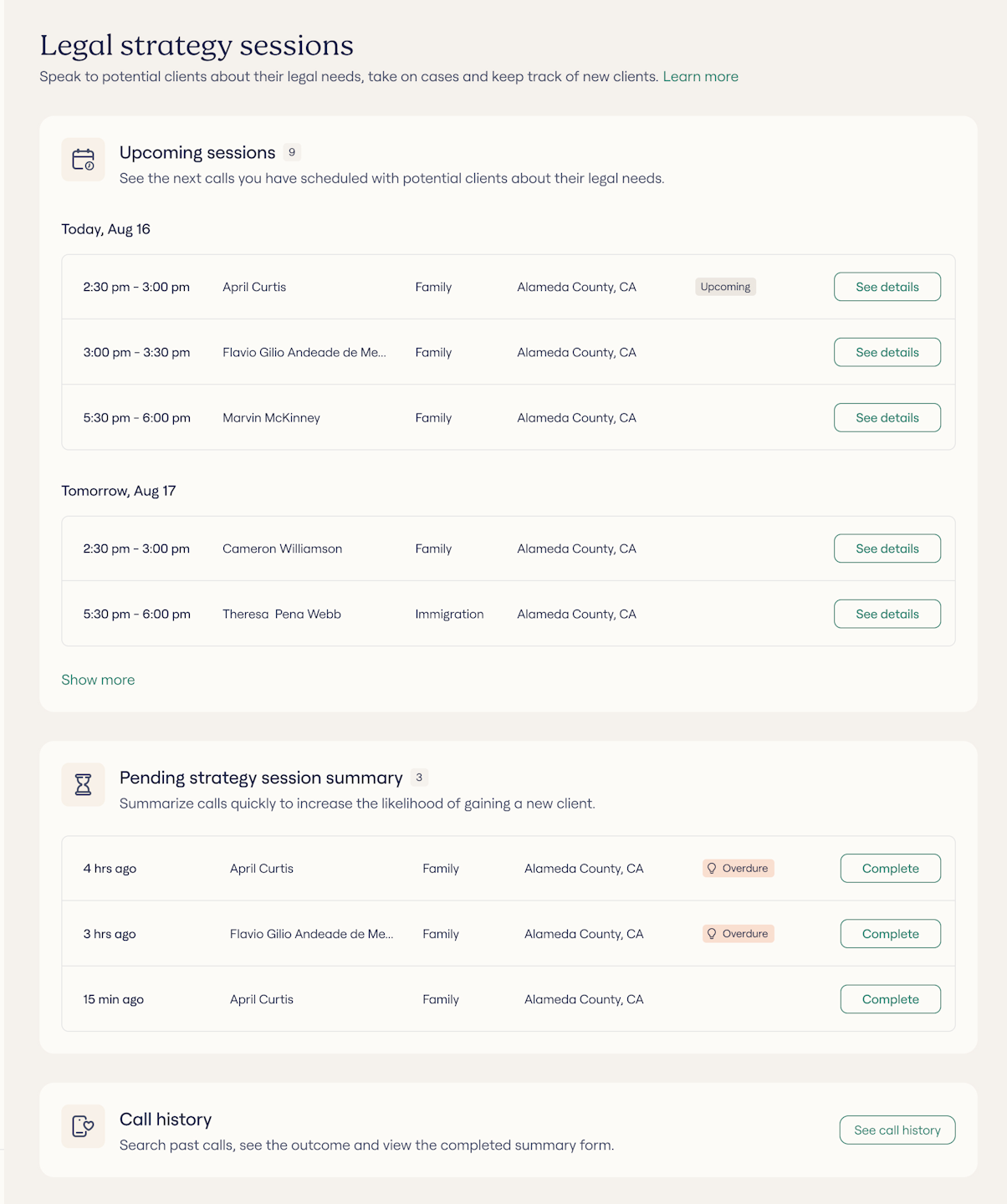Click the pending summary count badge 3
Screen dimensions: 1007x1204
click(x=419, y=778)
